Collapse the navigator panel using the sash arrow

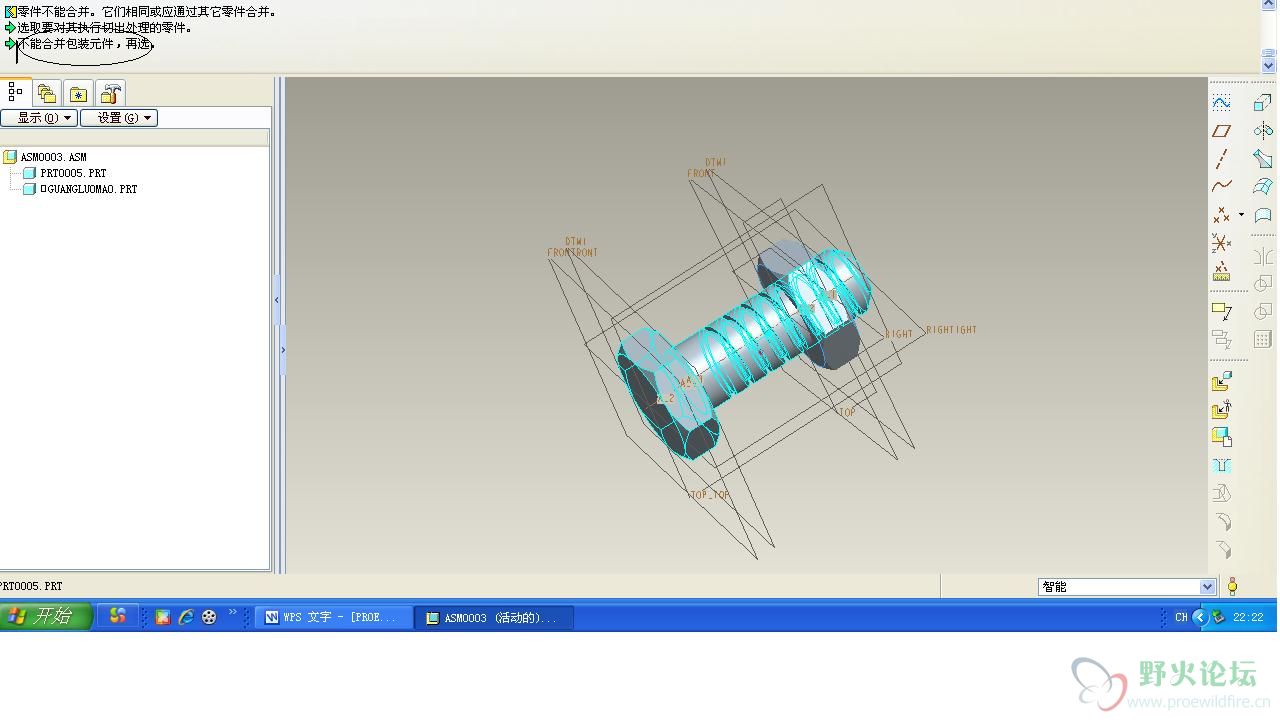pos(277,300)
